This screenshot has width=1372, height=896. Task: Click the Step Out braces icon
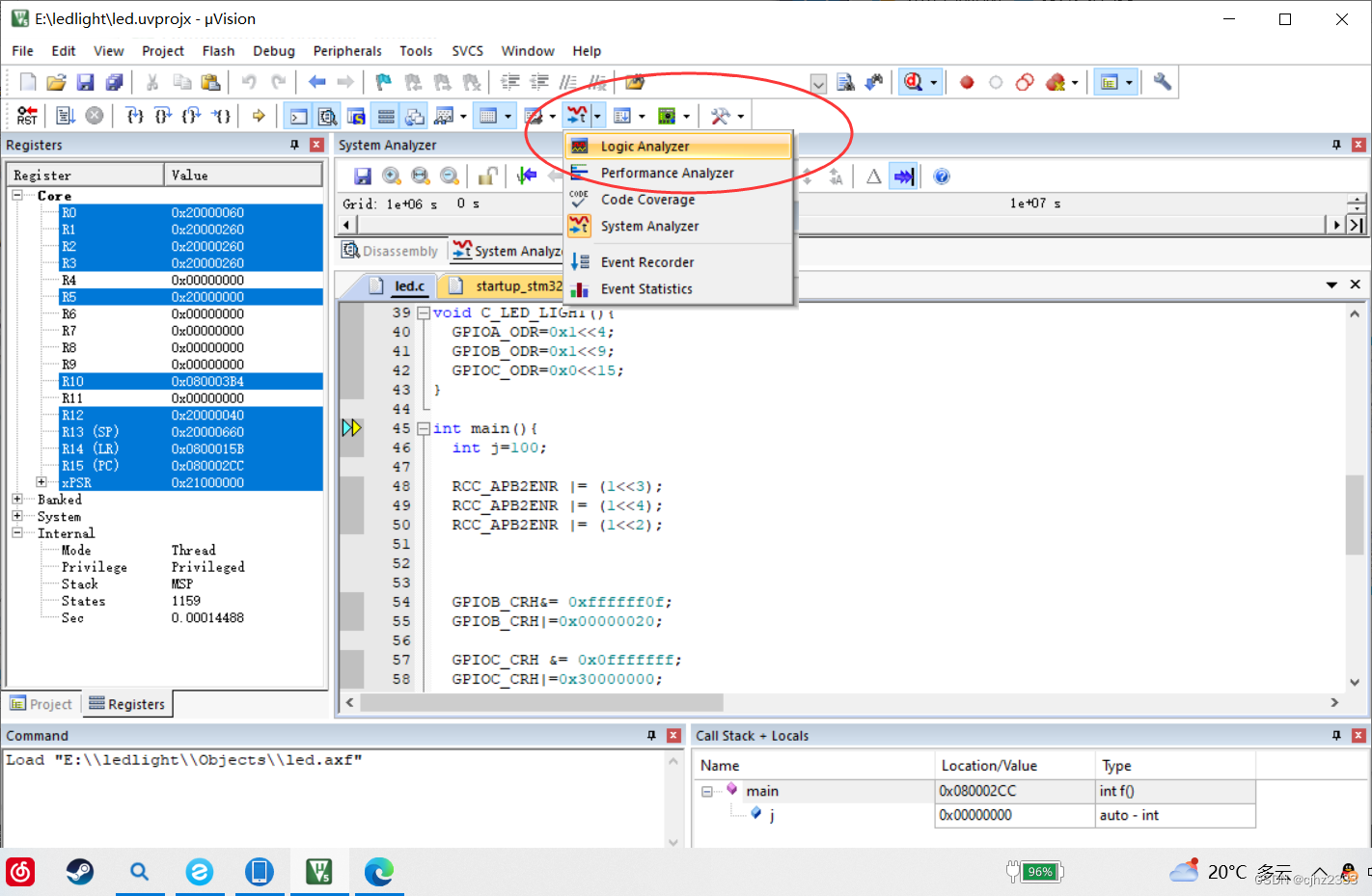click(x=191, y=117)
